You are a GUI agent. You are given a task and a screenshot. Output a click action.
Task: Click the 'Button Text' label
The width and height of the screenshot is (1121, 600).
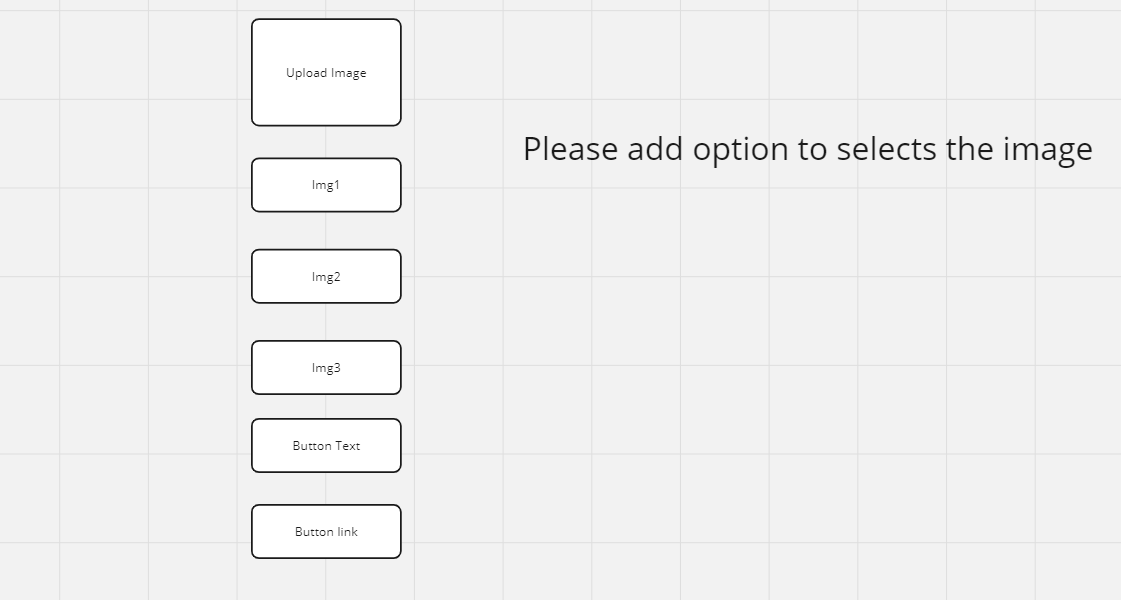[326, 446]
